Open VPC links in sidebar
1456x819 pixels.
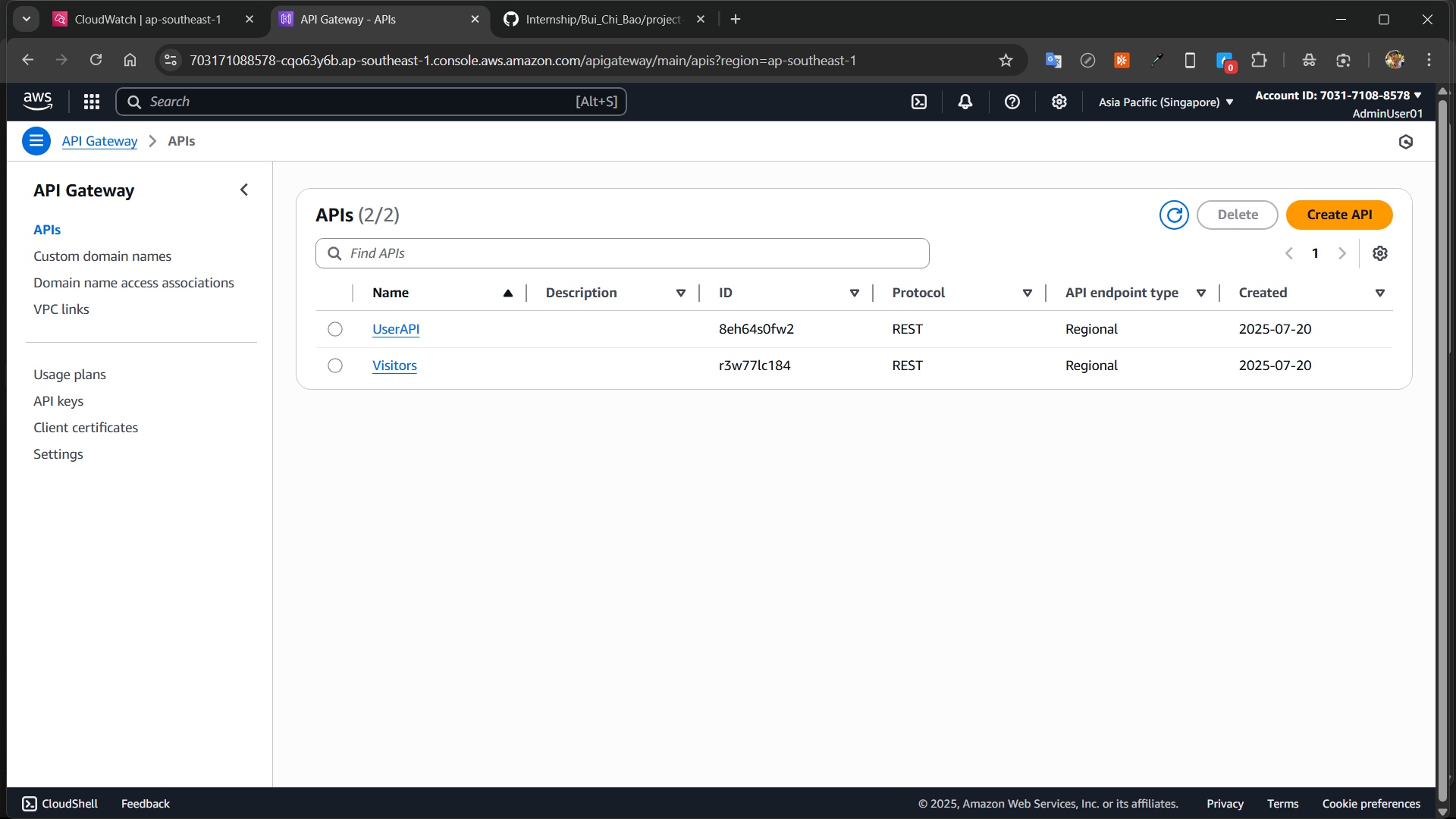pos(61,309)
